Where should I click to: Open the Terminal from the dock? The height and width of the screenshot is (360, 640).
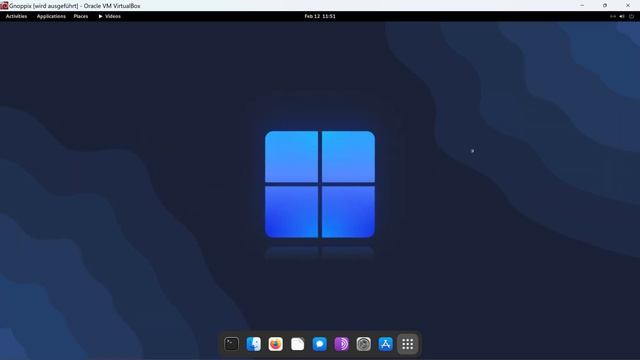click(x=231, y=344)
